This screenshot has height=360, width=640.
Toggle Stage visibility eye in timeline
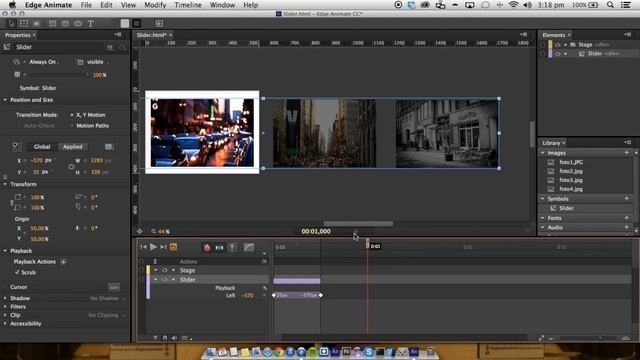tap(164, 270)
